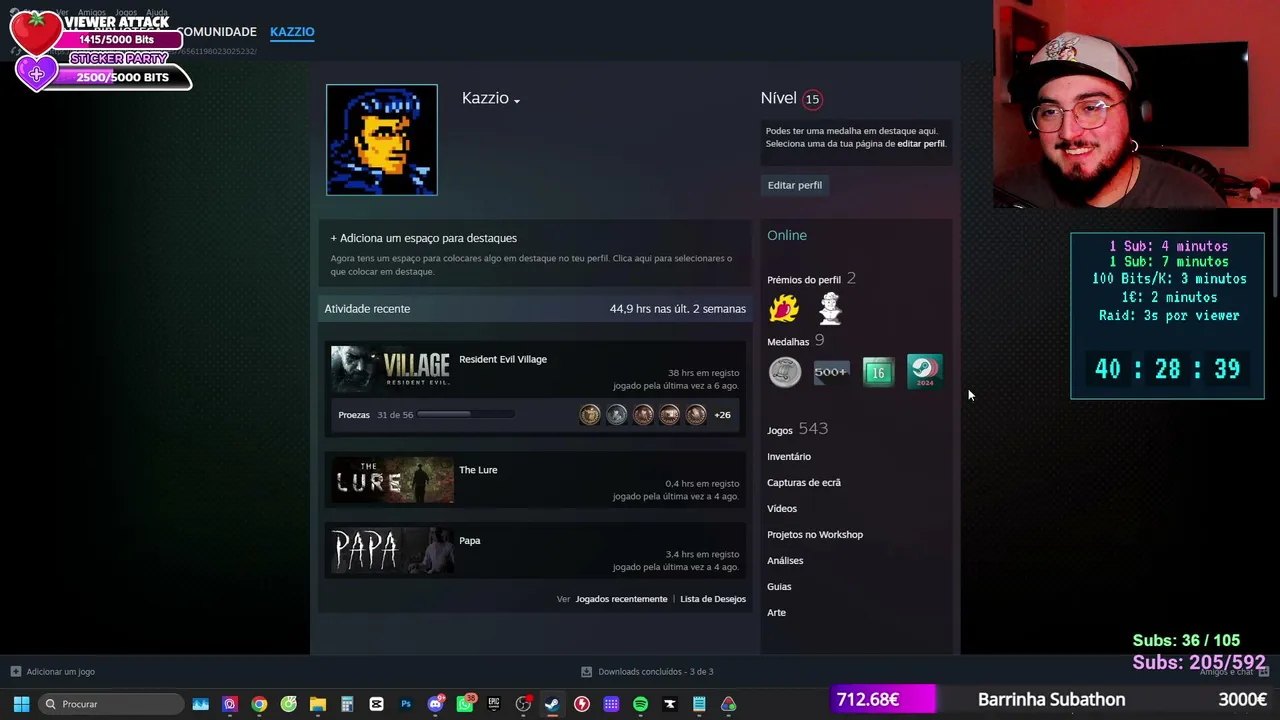The height and width of the screenshot is (720, 1280).
Task: Click the white statue profile award icon
Action: pyautogui.click(x=830, y=309)
